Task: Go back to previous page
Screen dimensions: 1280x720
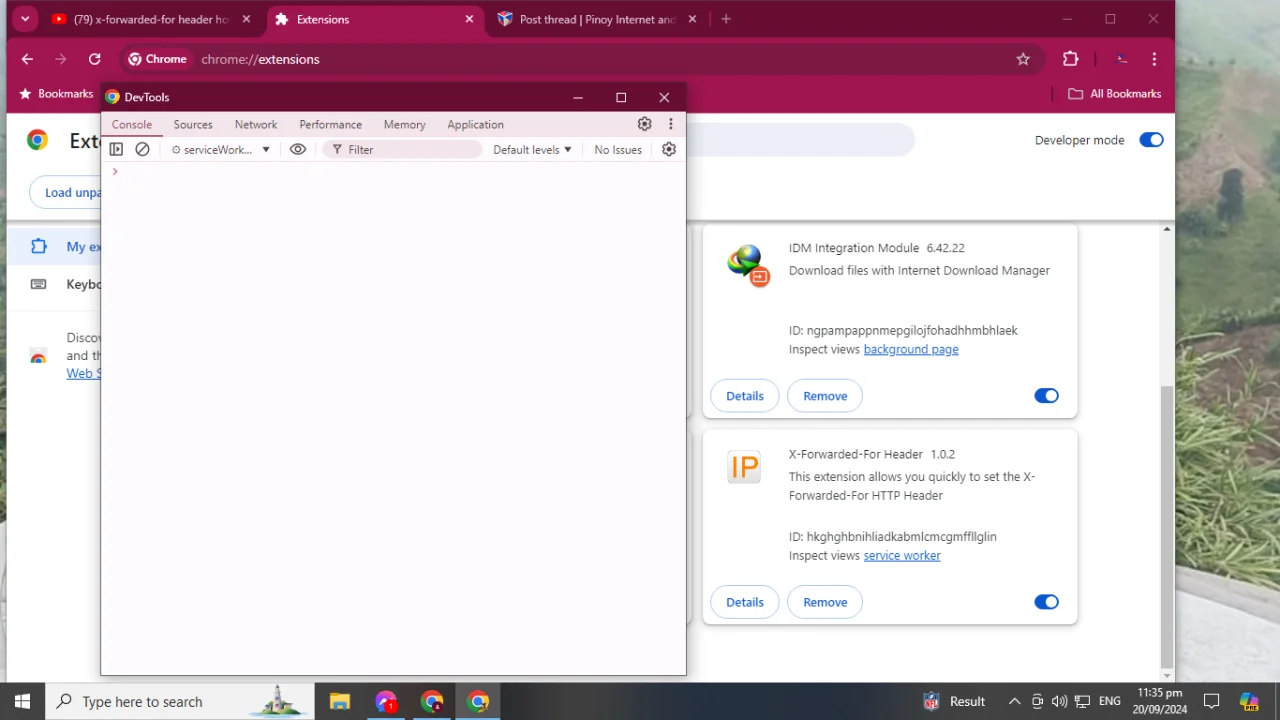Action: pos(27,59)
